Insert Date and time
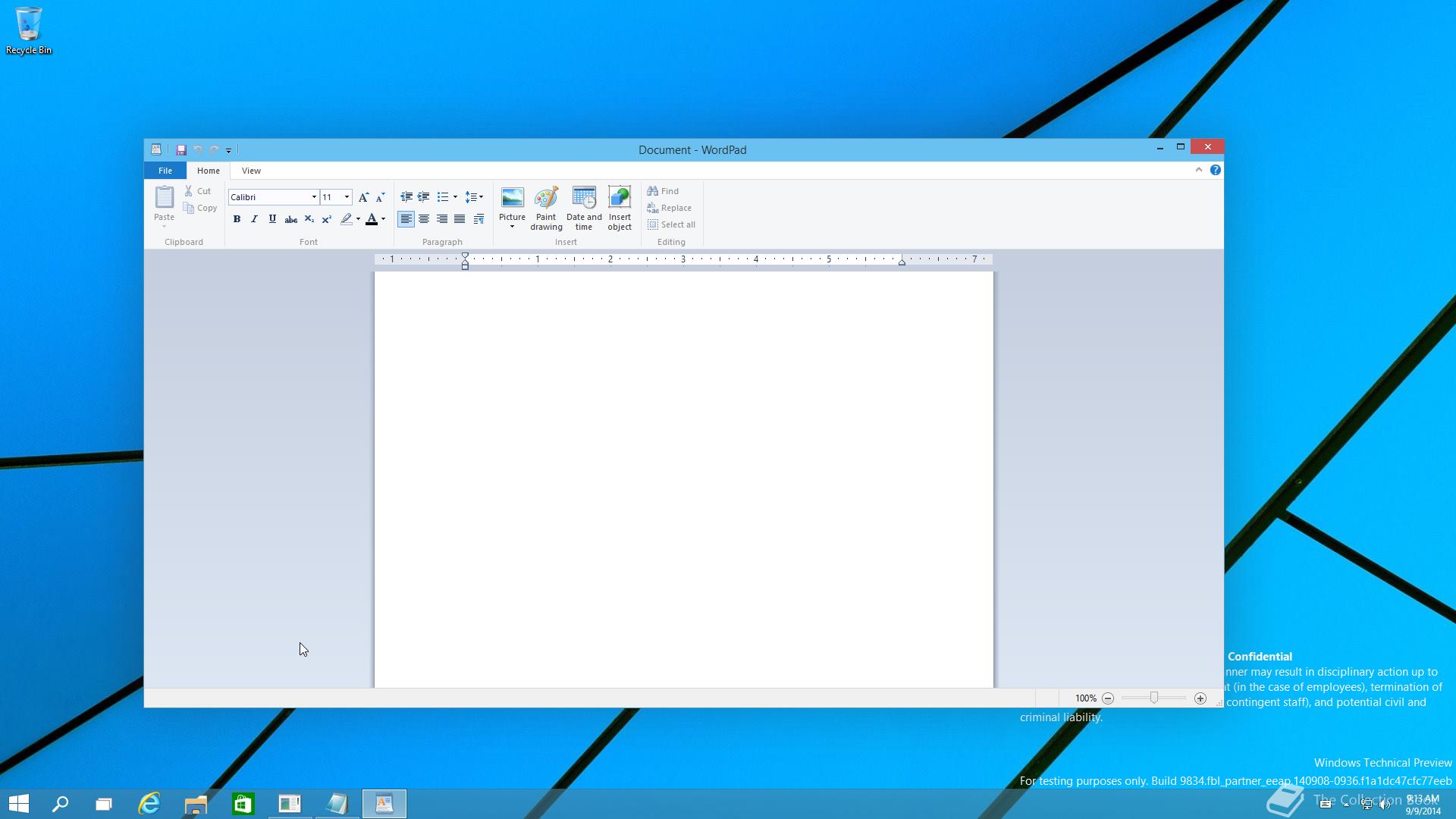Screen dimensions: 1456x819 [584, 208]
